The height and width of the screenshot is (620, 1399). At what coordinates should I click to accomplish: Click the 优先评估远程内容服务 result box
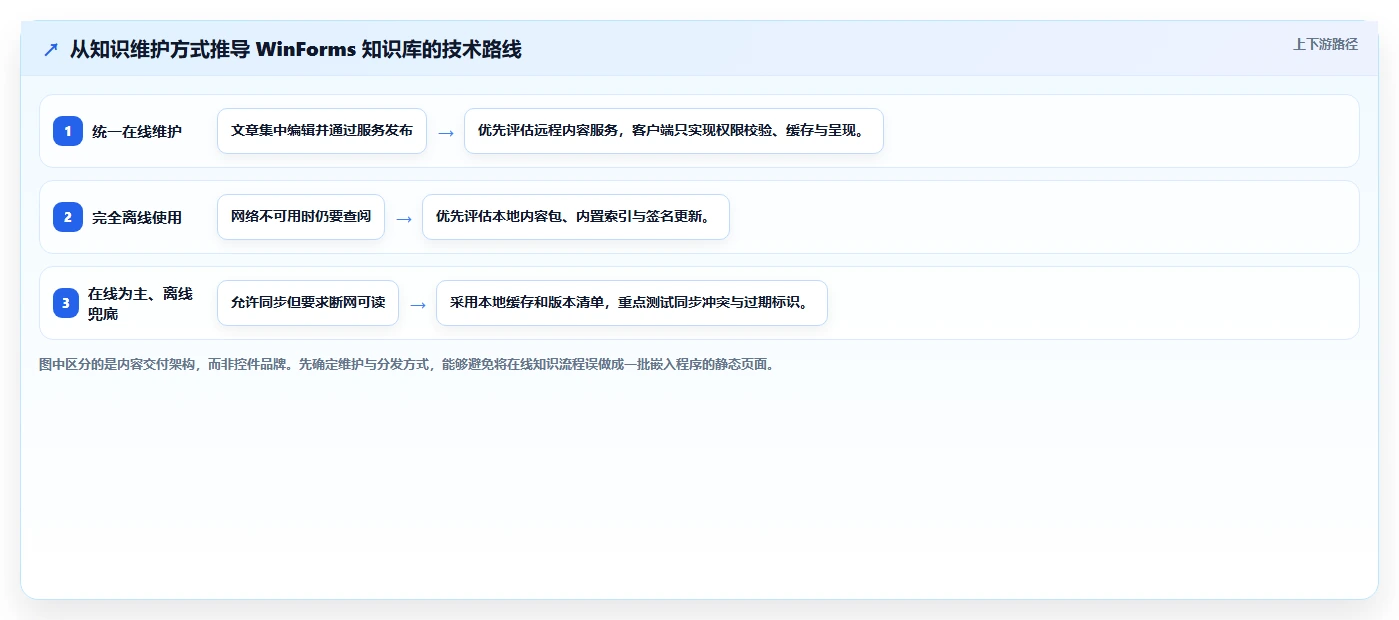pyautogui.click(x=674, y=131)
